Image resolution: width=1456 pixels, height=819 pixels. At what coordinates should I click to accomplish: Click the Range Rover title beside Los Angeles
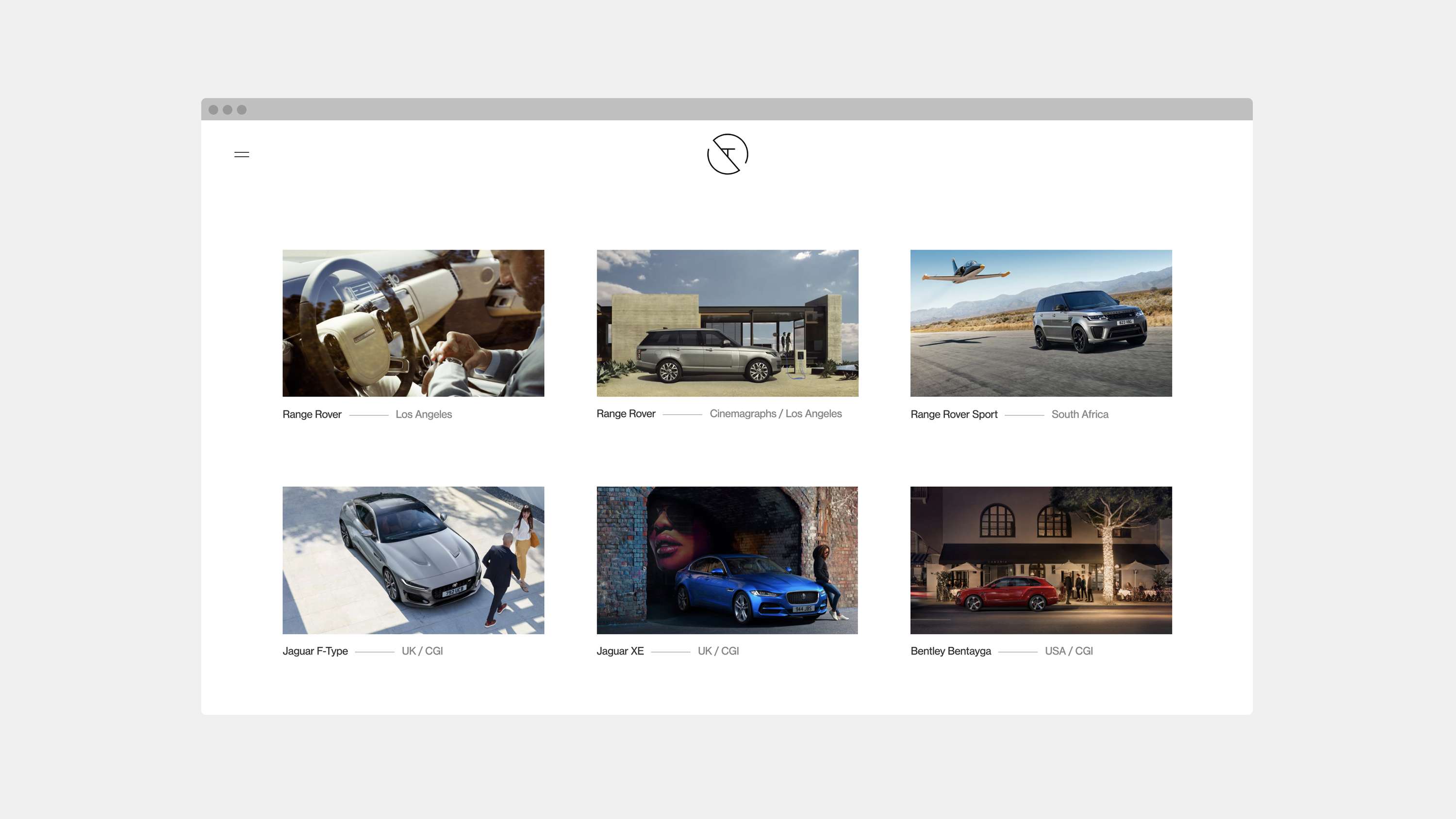click(312, 414)
